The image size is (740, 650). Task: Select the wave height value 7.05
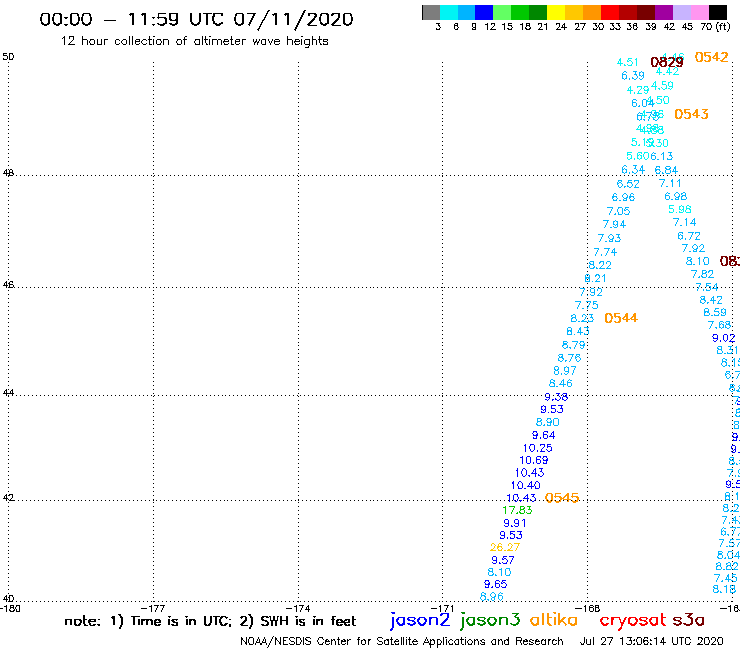[x=618, y=211]
